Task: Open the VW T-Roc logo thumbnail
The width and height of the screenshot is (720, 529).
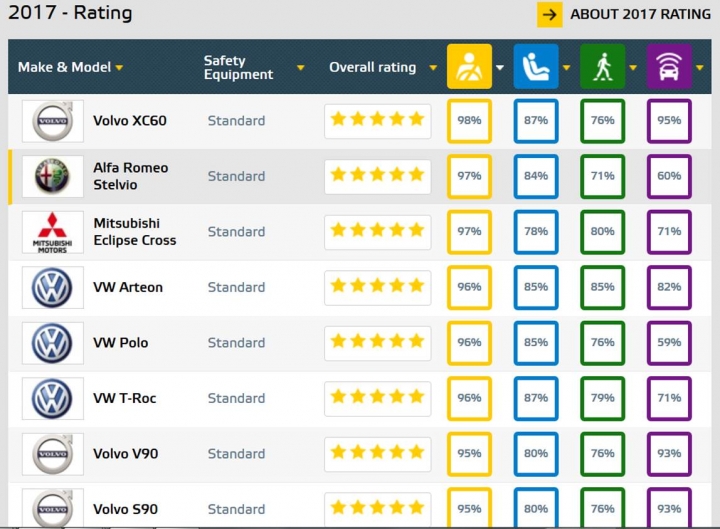Action: (53, 399)
